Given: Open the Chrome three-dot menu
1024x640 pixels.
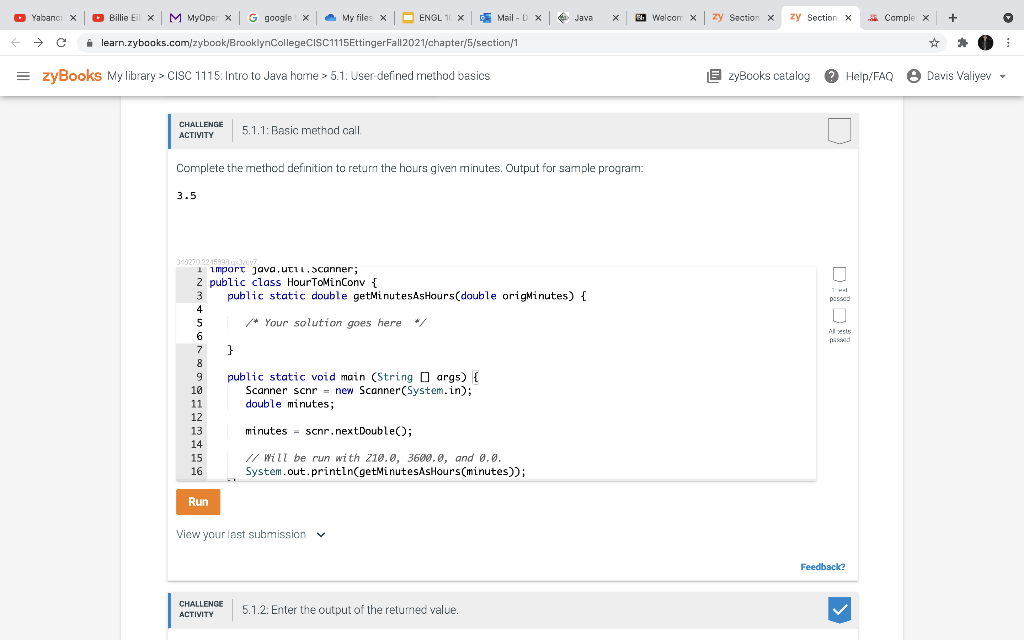Looking at the screenshot, I should coord(1008,42).
